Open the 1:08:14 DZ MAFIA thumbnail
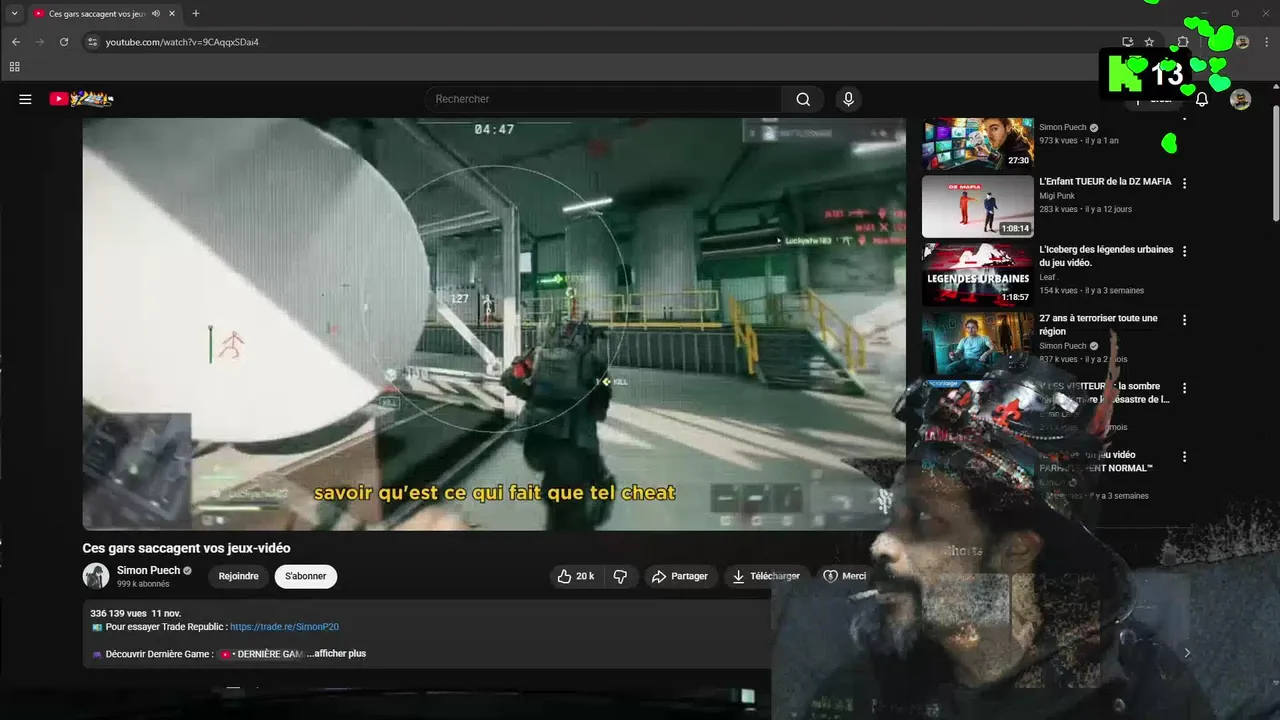The height and width of the screenshot is (720, 1280). (x=977, y=207)
